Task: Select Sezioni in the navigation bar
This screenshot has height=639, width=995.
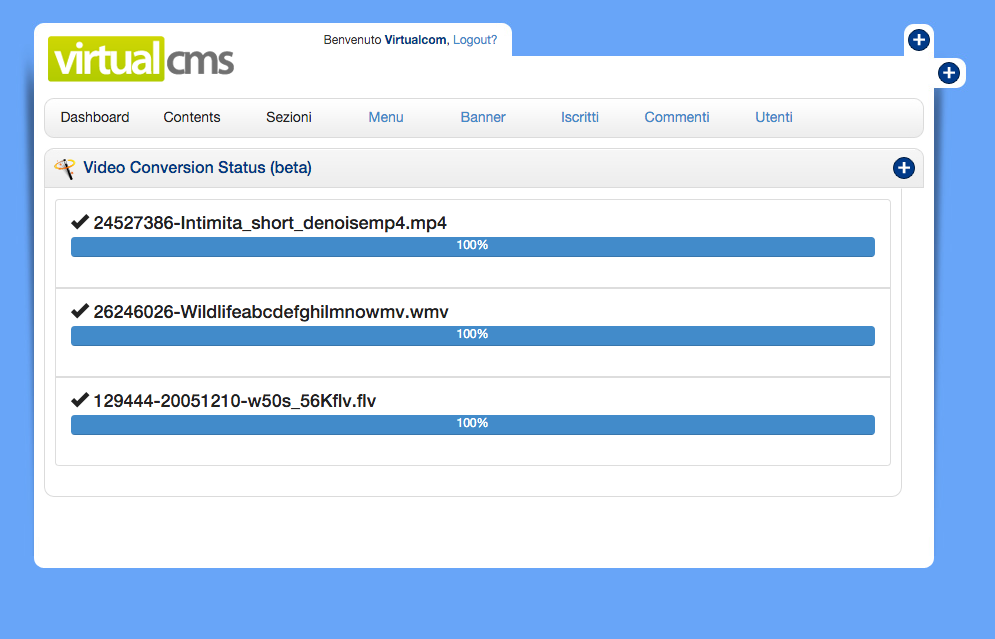Action: coord(289,117)
